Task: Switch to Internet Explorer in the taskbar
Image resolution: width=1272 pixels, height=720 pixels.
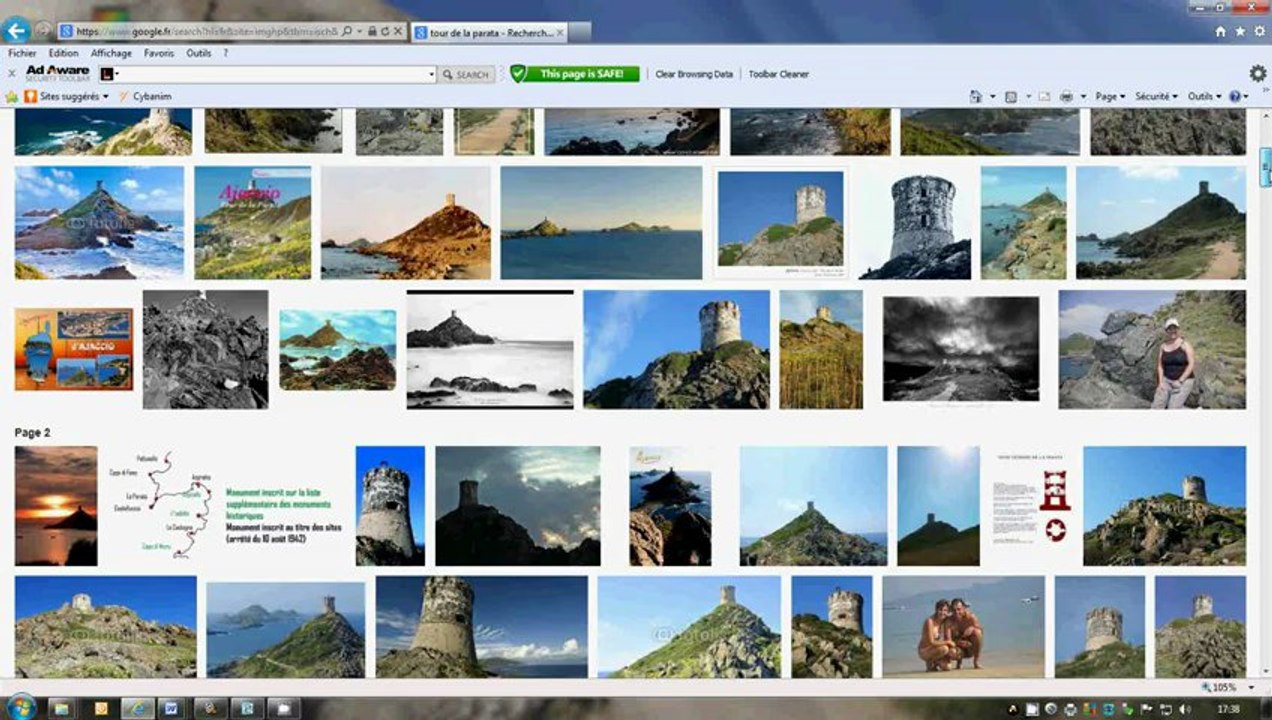Action: 138,709
